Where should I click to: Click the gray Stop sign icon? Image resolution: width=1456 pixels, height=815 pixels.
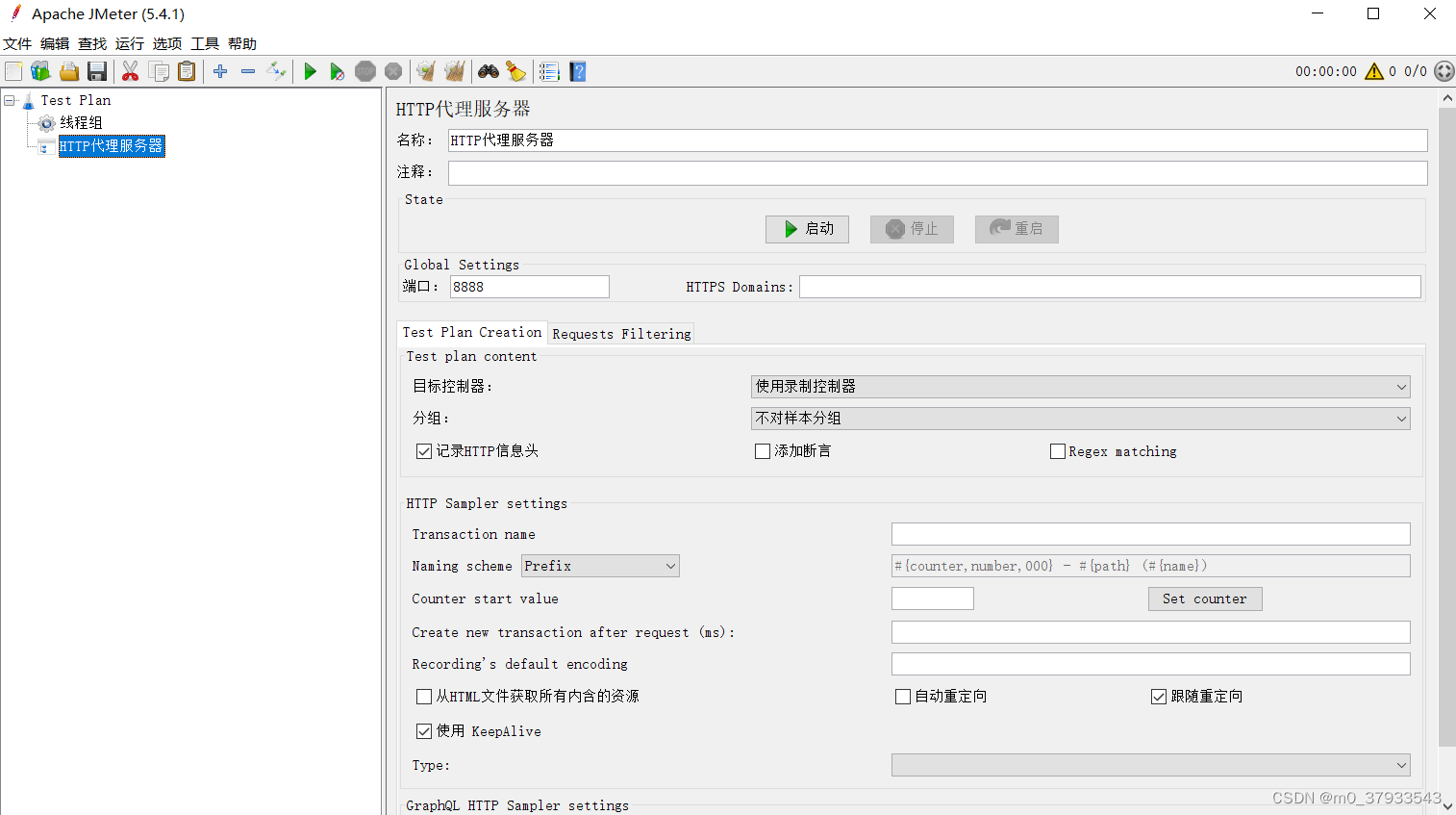(365, 71)
